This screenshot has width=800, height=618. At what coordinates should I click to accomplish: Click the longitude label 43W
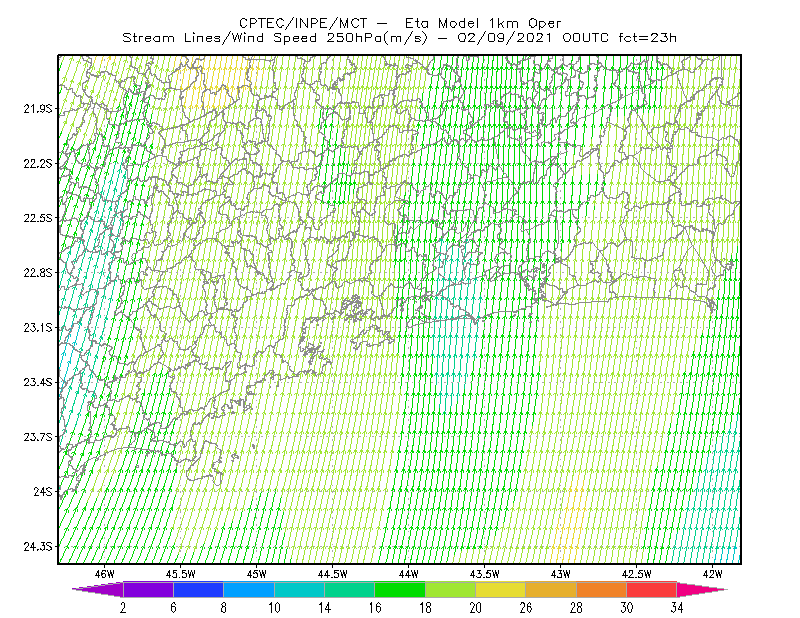pos(561,574)
